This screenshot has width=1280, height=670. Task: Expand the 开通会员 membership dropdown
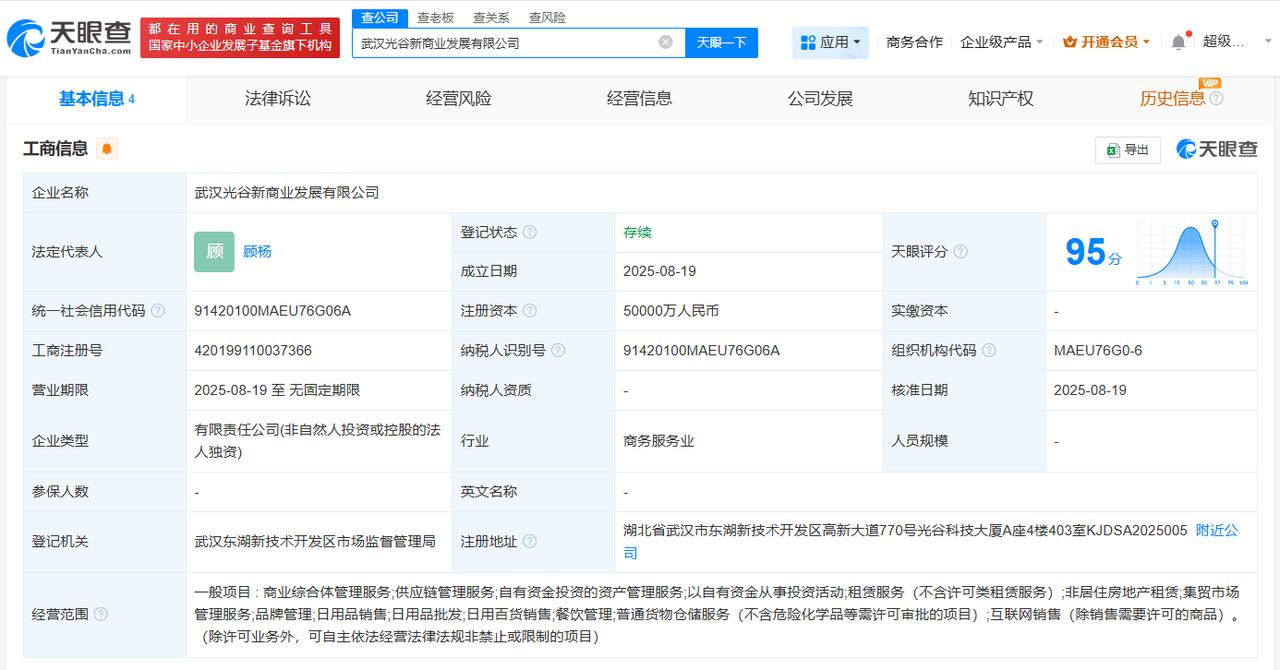click(1106, 42)
